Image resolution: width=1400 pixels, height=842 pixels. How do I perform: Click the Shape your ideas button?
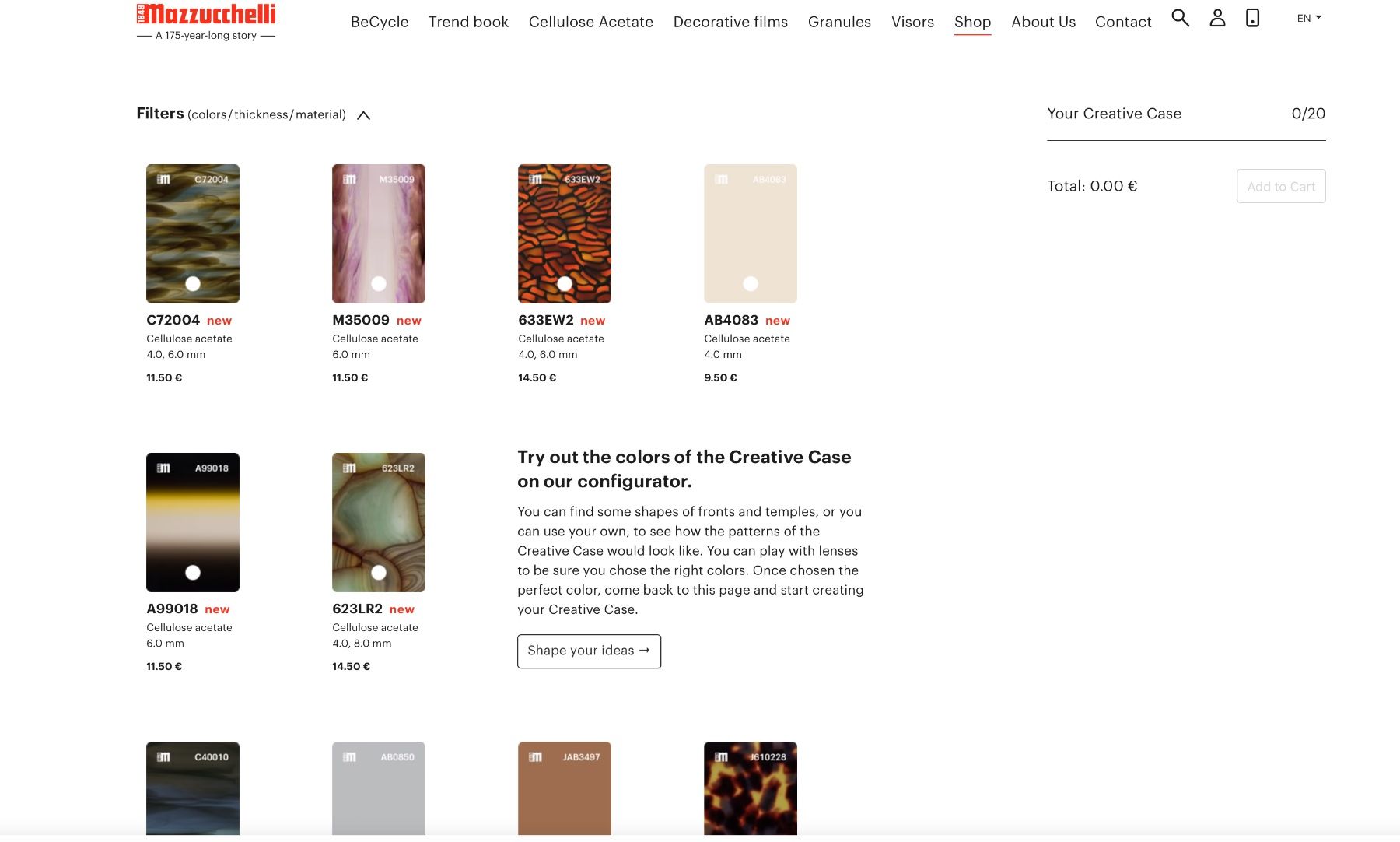click(589, 651)
